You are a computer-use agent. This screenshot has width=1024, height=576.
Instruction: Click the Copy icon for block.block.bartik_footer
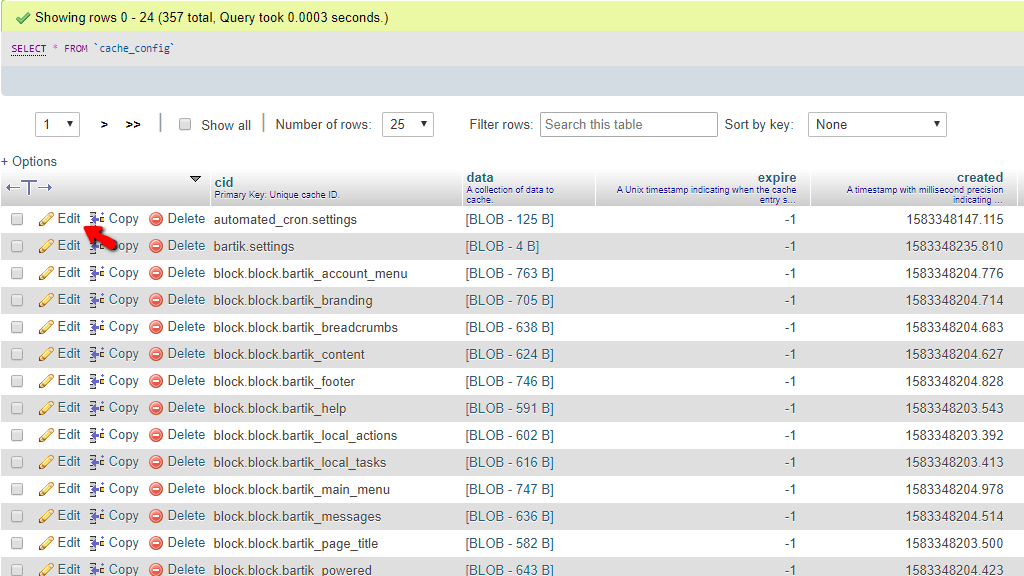97,381
